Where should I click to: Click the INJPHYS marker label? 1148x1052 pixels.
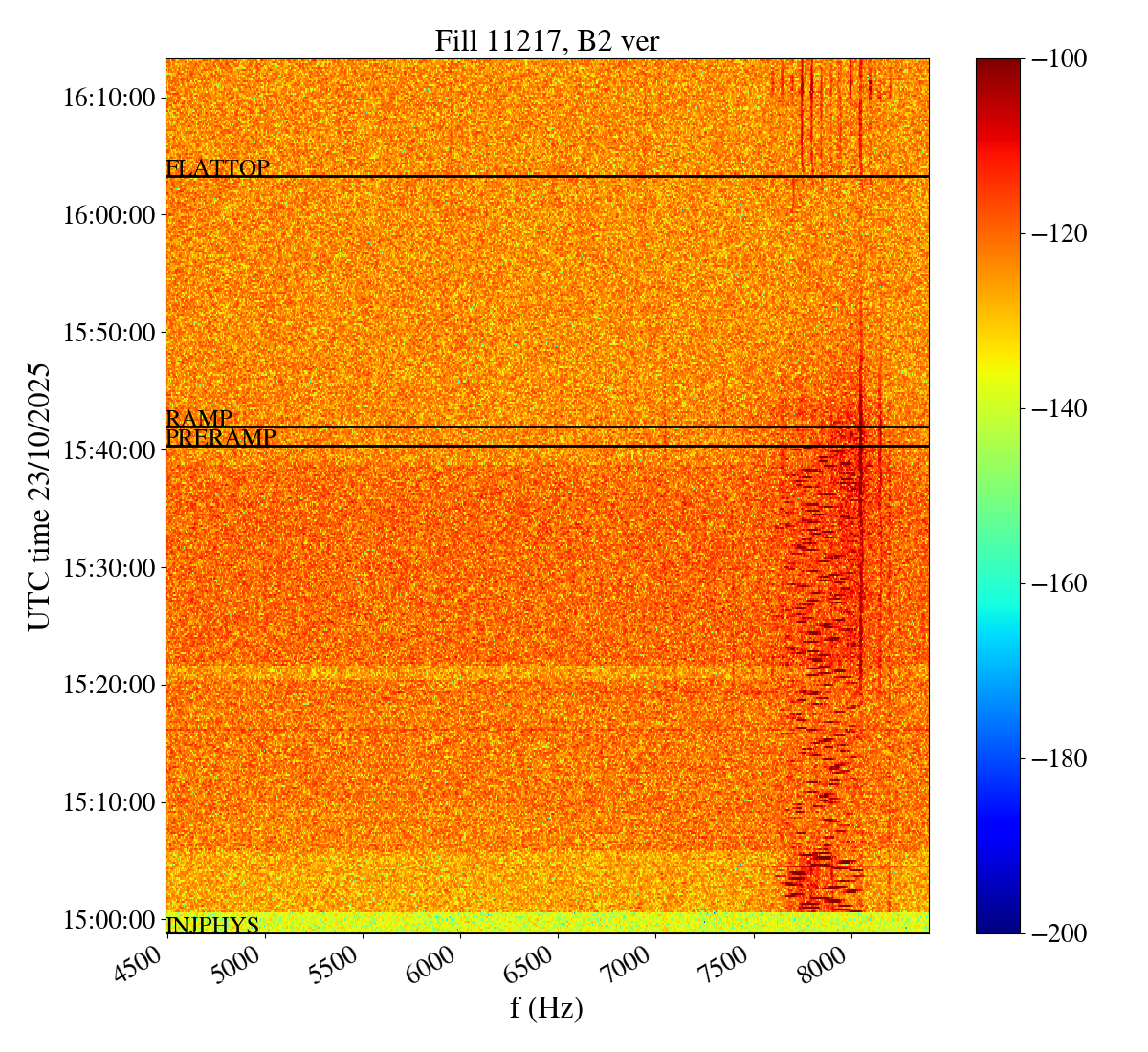click(x=212, y=925)
